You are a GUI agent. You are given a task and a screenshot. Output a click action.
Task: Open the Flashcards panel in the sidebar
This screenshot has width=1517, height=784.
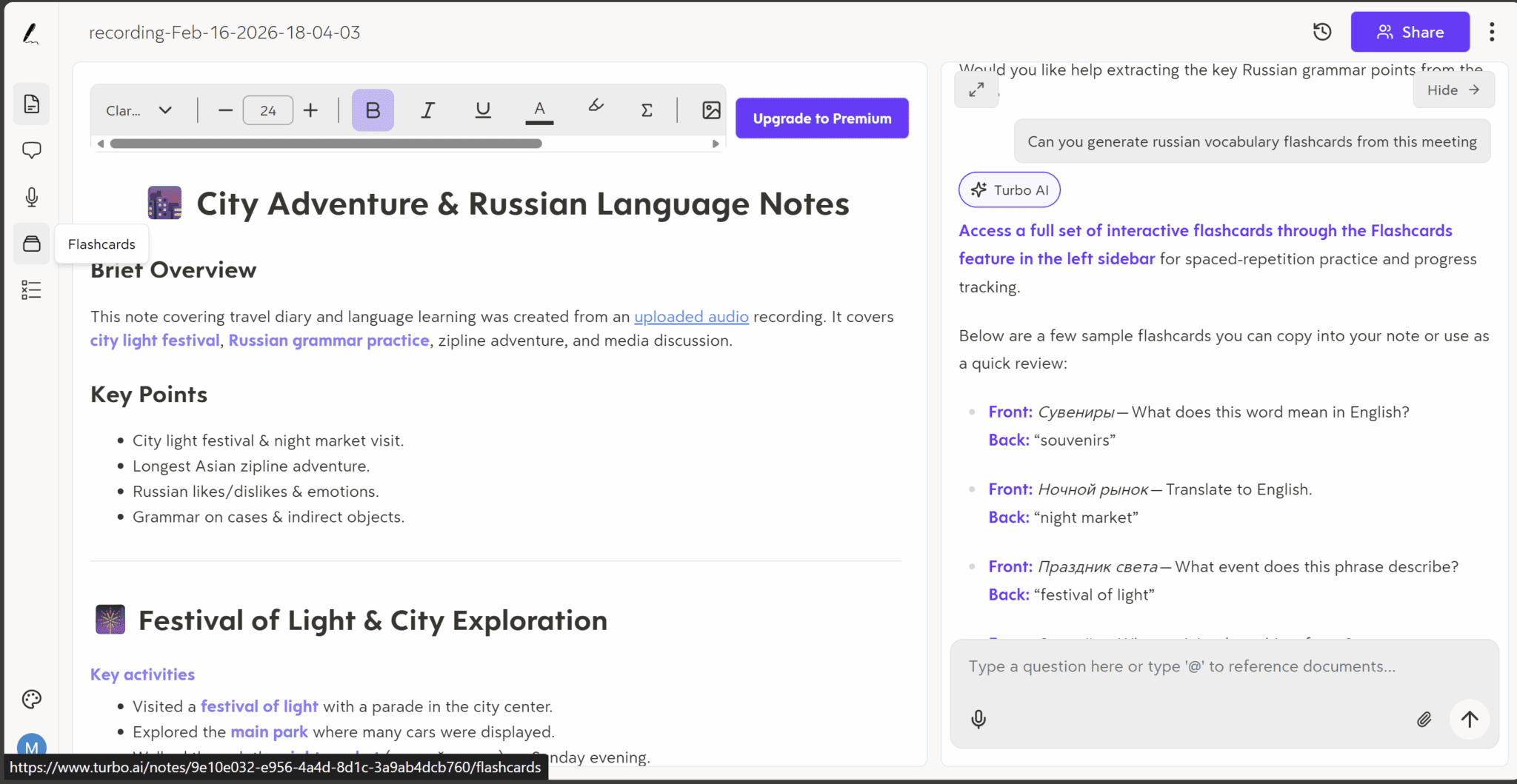(x=31, y=243)
